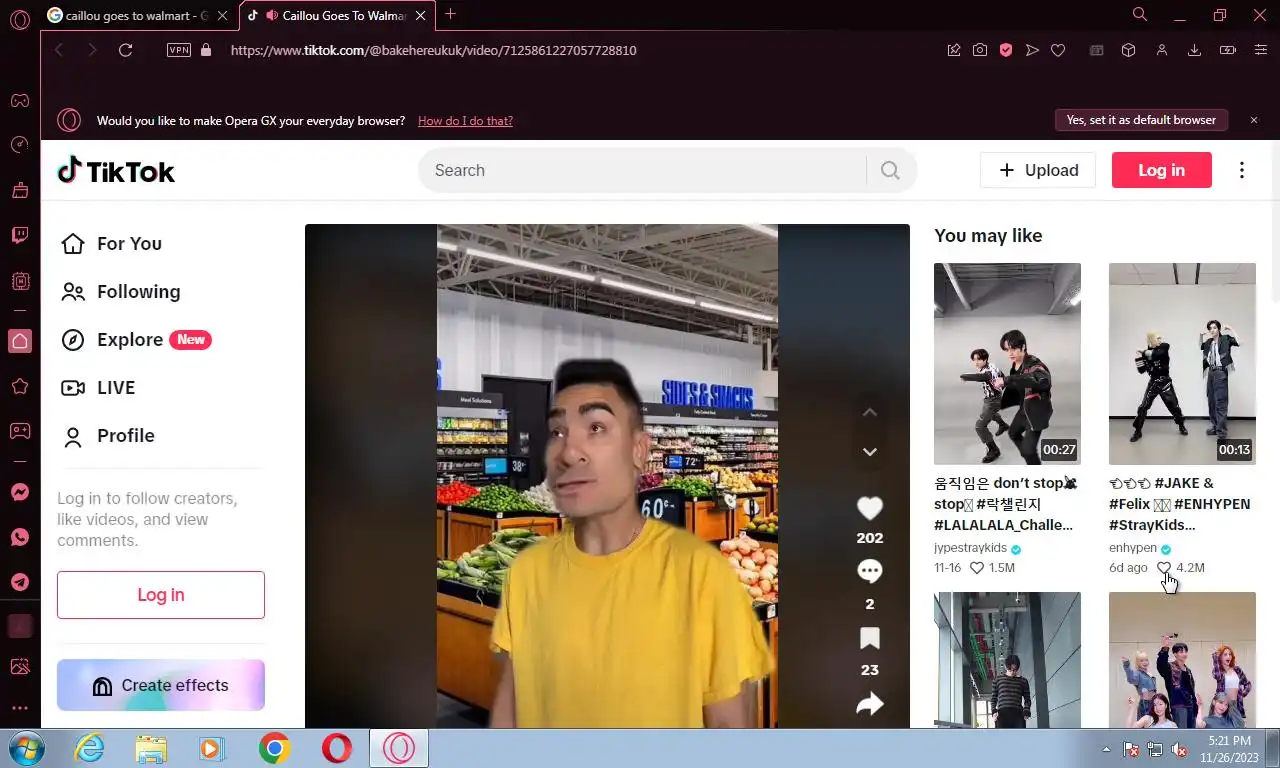Open sidebar three-dots setup menu
The height and width of the screenshot is (768, 1280).
19,708
